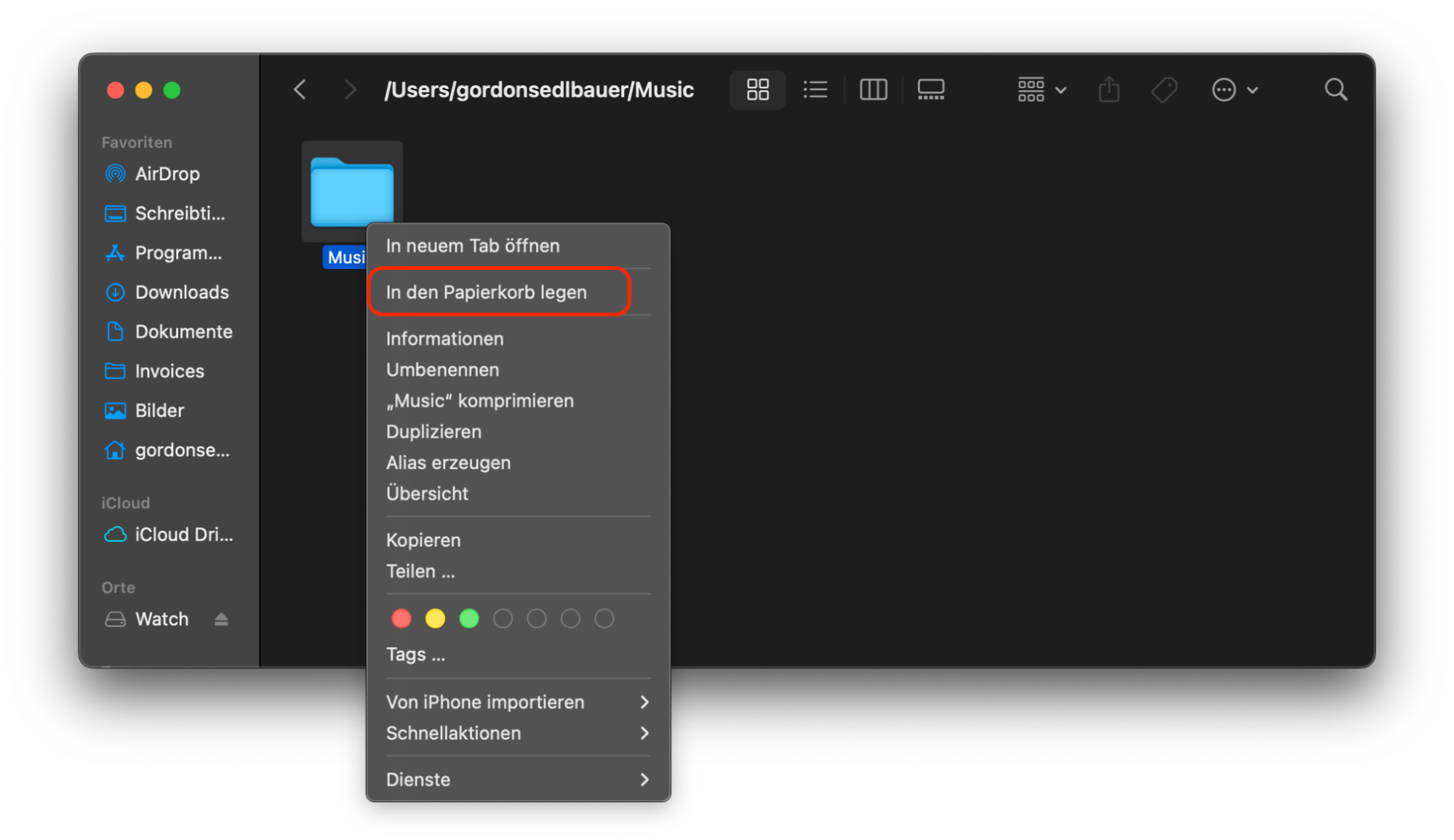Open search with the magnifying glass icon
The height and width of the screenshot is (840, 1454).
pos(1335,89)
